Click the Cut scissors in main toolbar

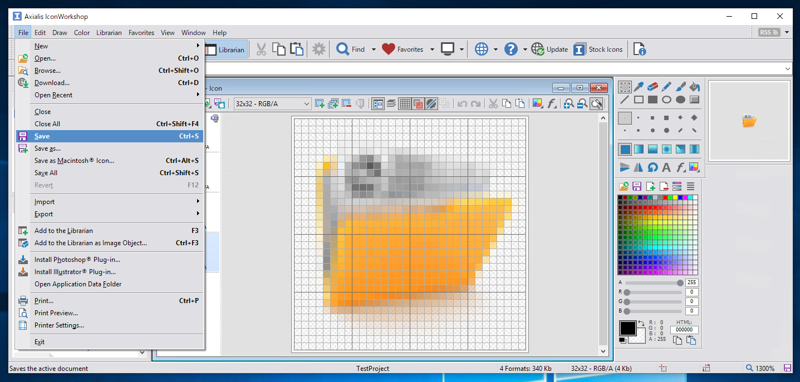point(261,49)
